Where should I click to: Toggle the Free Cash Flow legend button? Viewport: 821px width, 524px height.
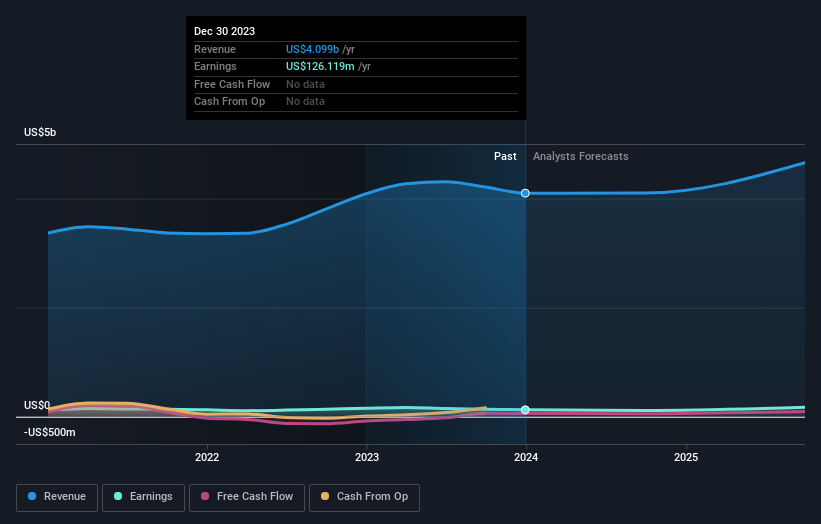tap(247, 497)
